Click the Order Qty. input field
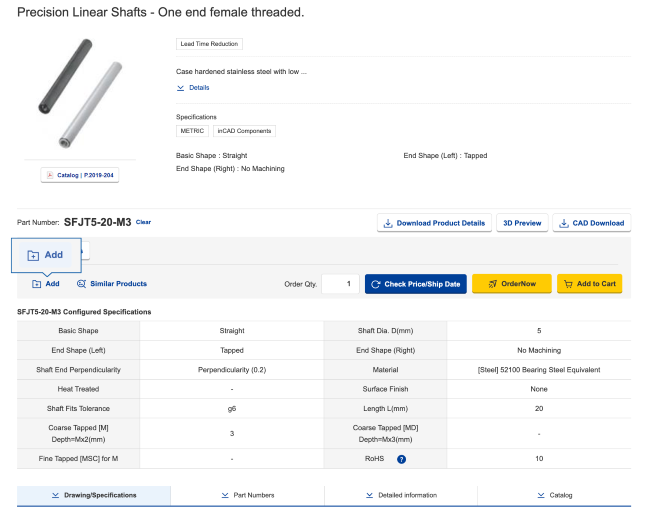Screen dimensions: 660x507 pyautogui.click(x=340, y=284)
